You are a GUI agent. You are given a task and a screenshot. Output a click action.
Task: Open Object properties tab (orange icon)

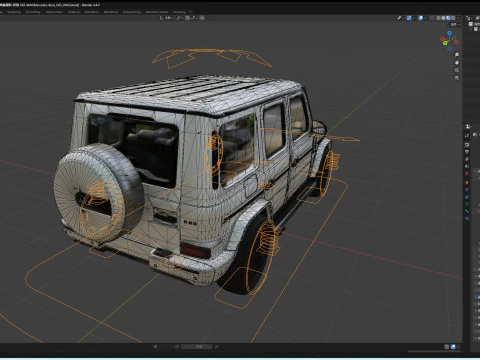[467, 182]
